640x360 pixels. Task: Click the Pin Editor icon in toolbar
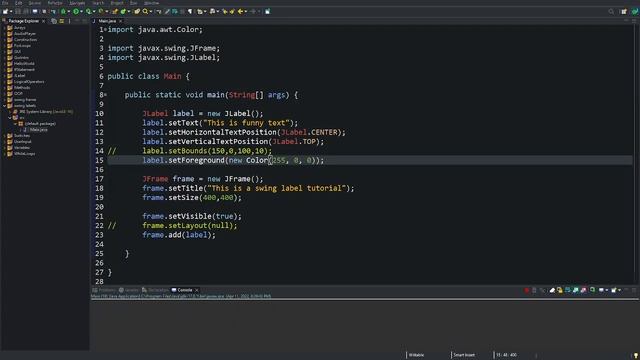[267, 11]
